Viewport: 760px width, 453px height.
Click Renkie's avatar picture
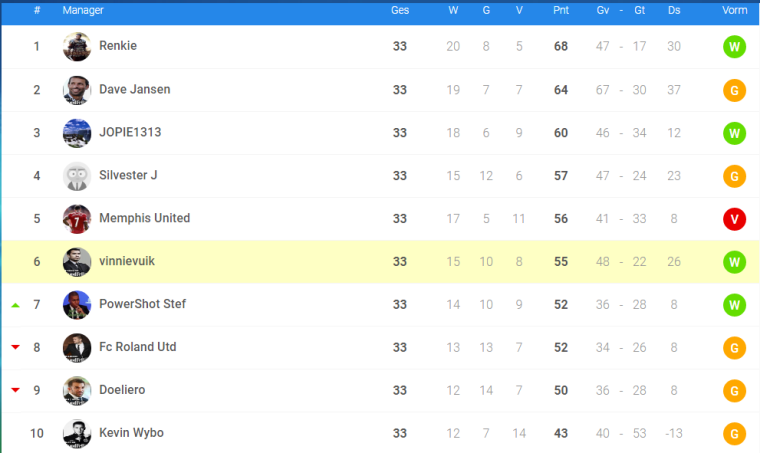77,47
